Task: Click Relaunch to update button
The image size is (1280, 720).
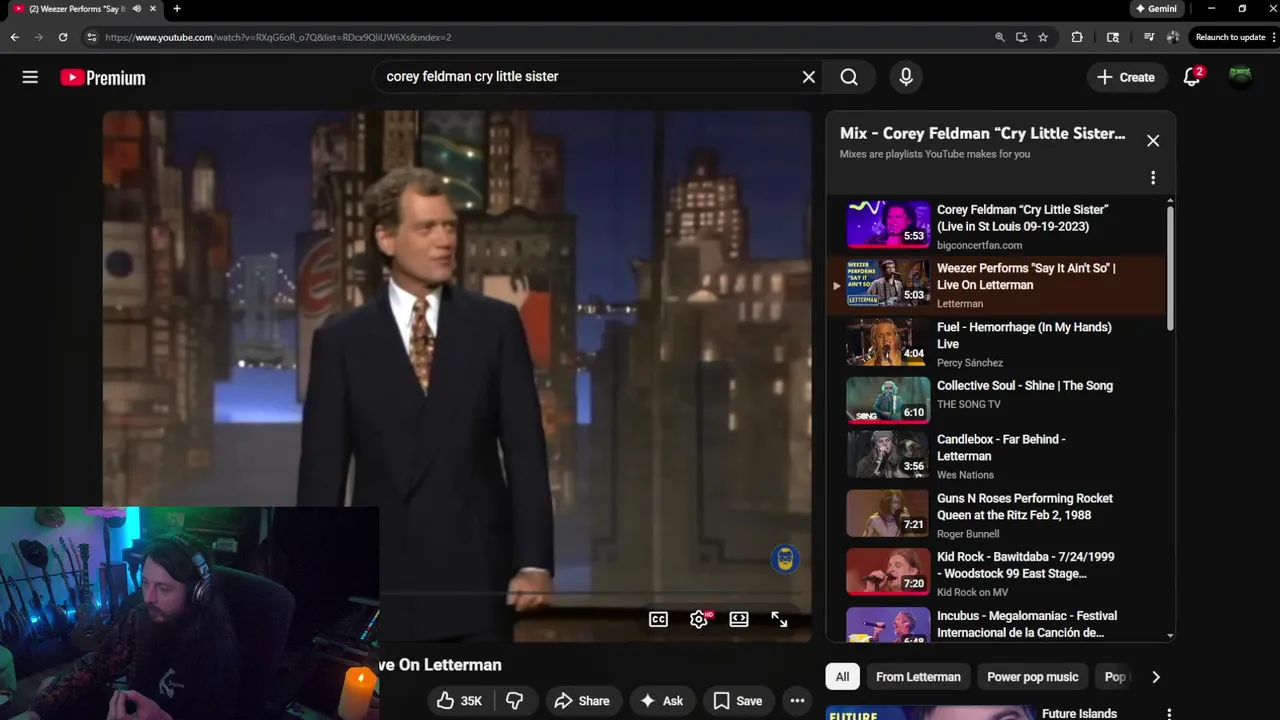Action: coord(1230,37)
